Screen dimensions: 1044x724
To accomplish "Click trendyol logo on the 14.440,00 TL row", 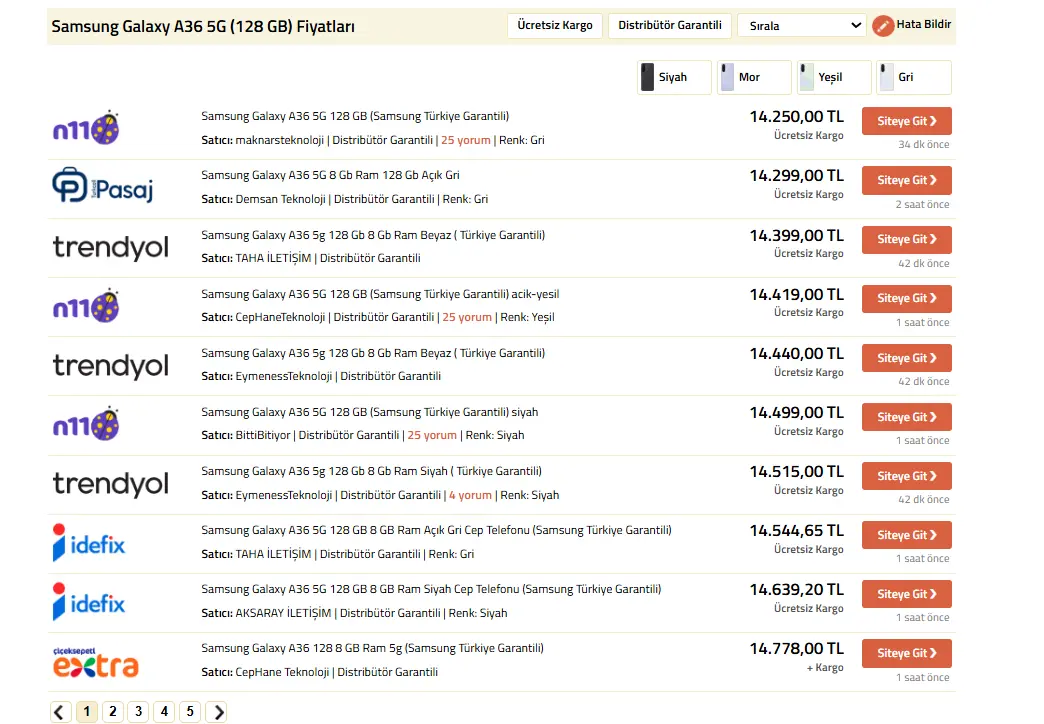I will (111, 366).
